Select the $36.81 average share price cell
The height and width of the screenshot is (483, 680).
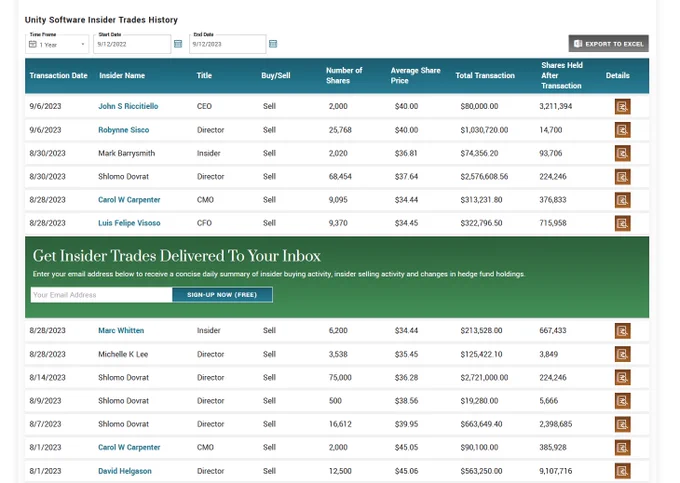406,153
